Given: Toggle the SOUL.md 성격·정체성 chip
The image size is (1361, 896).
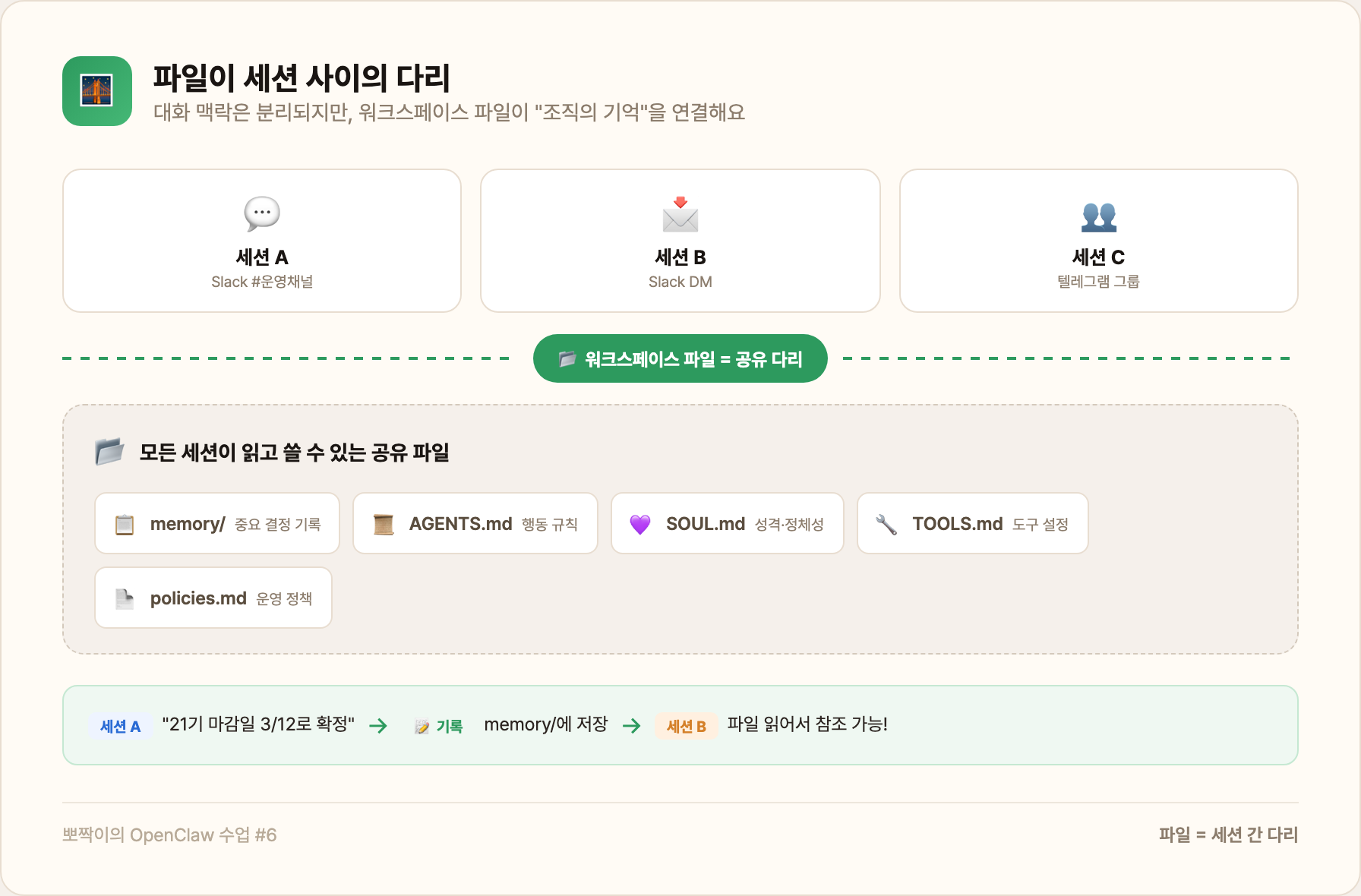Looking at the screenshot, I should tap(726, 523).
